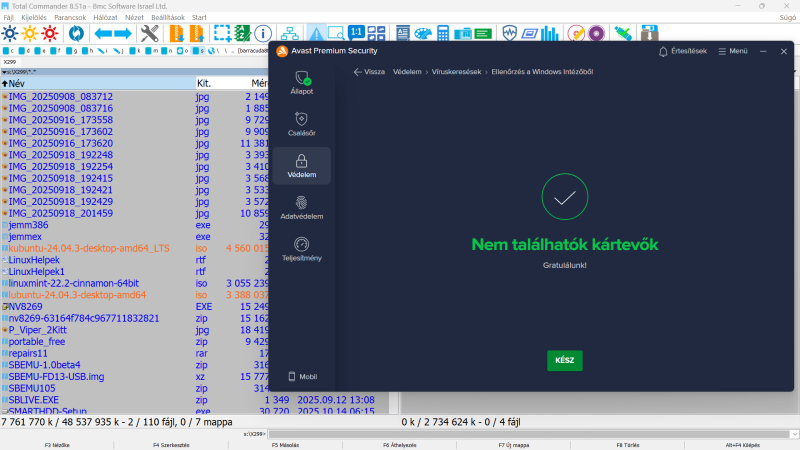
Task: Click the purple disc icon in toolbar
Action: coord(596,34)
